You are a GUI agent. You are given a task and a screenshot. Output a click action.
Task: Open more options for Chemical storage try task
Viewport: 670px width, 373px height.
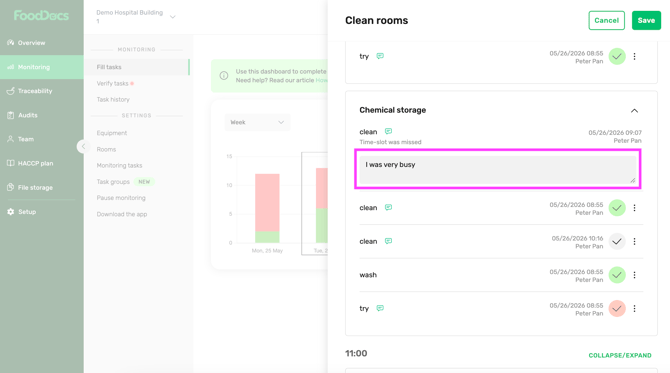[x=635, y=308]
